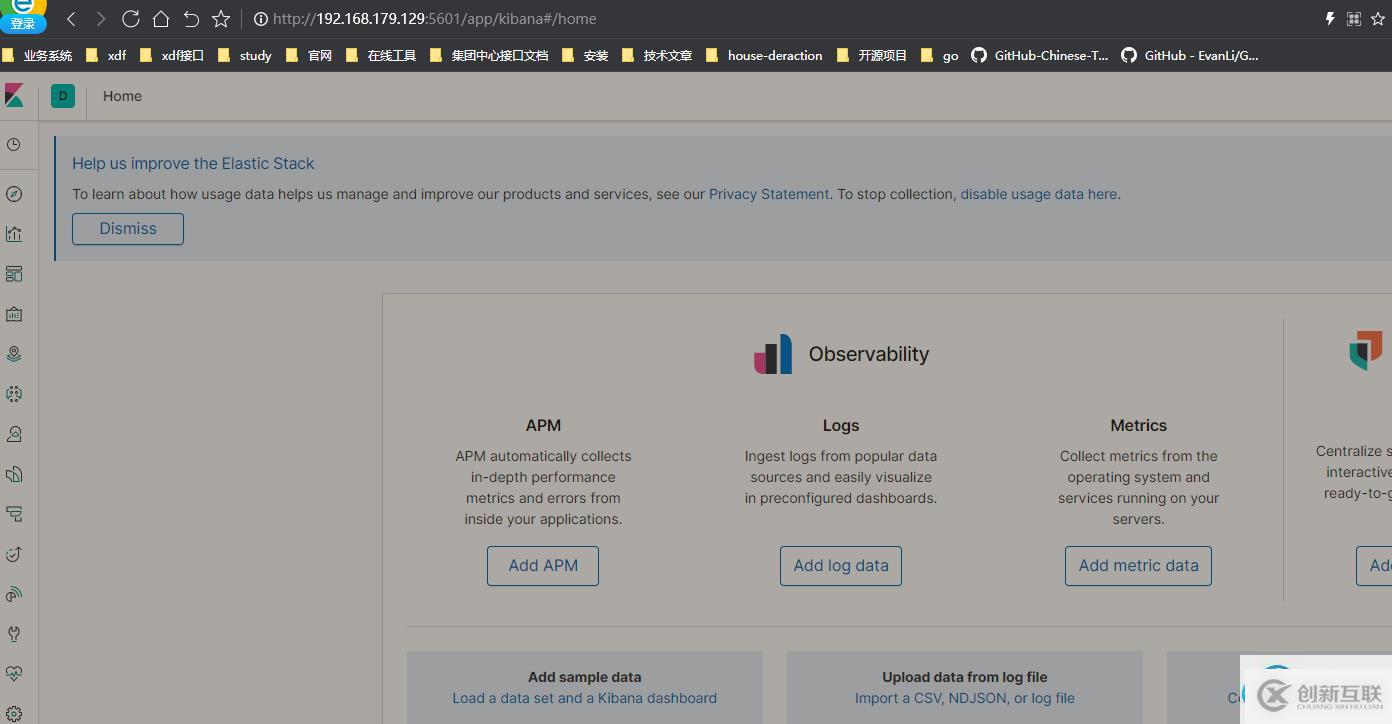Open the 开源项目 bookmark folder
The image size is (1392, 724).
point(872,56)
